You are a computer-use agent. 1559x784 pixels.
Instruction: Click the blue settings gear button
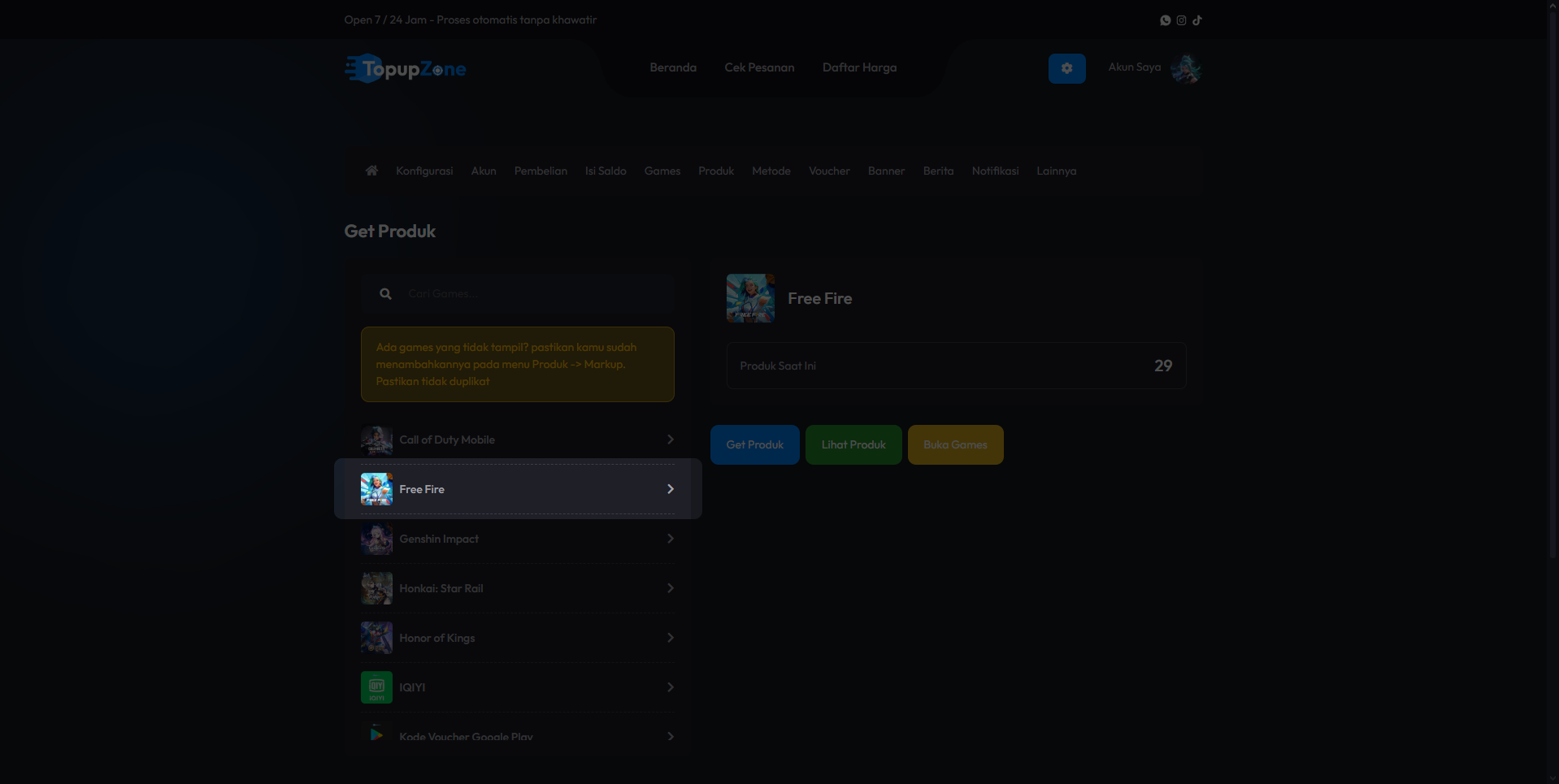1066,69
